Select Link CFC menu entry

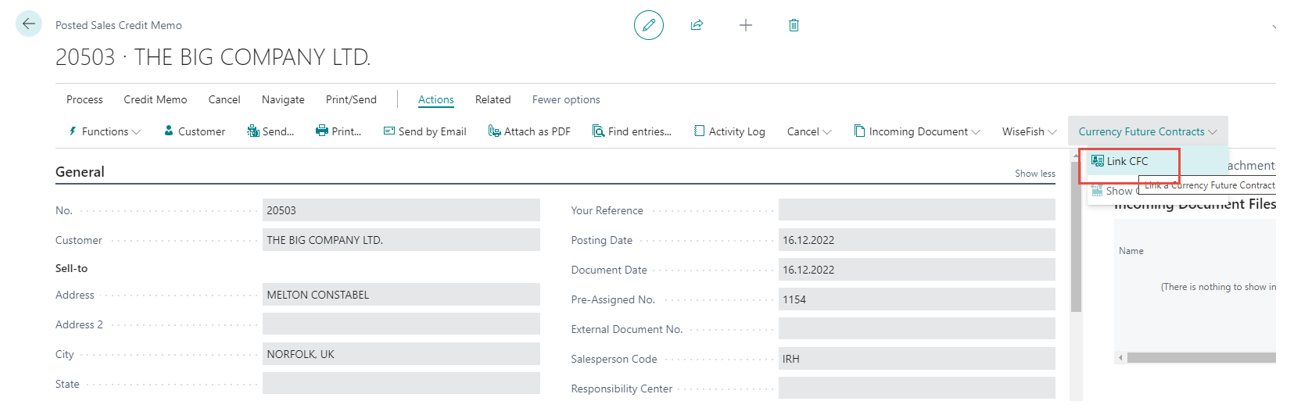[x=1127, y=161]
